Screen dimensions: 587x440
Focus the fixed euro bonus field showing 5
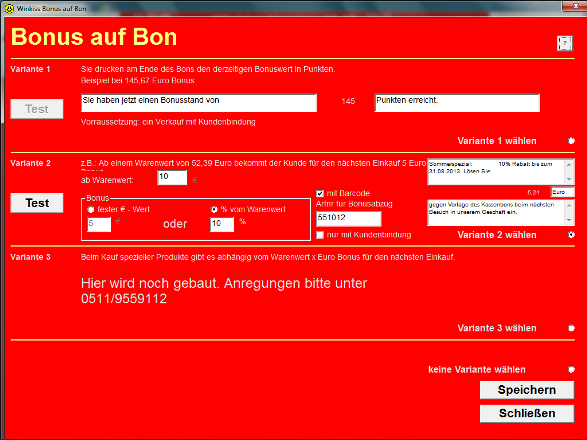point(99,224)
